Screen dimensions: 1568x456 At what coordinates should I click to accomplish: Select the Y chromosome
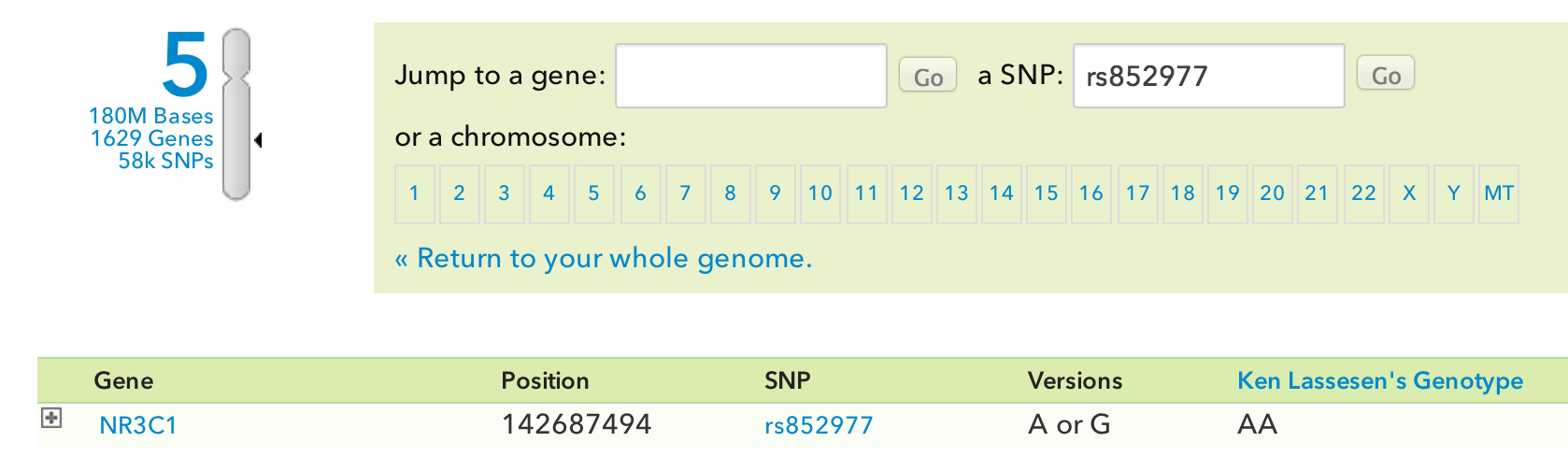pos(1453,193)
